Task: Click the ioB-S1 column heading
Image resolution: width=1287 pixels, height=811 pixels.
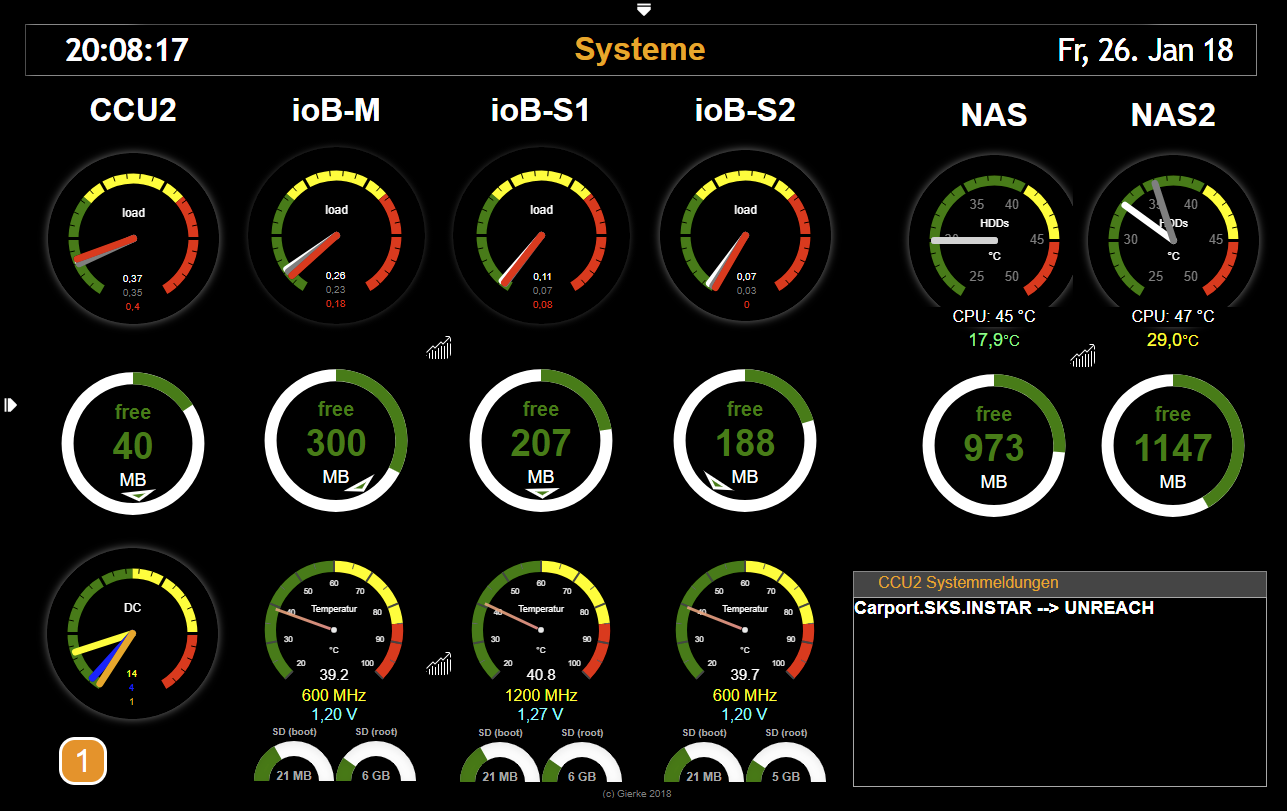Action: click(x=540, y=110)
